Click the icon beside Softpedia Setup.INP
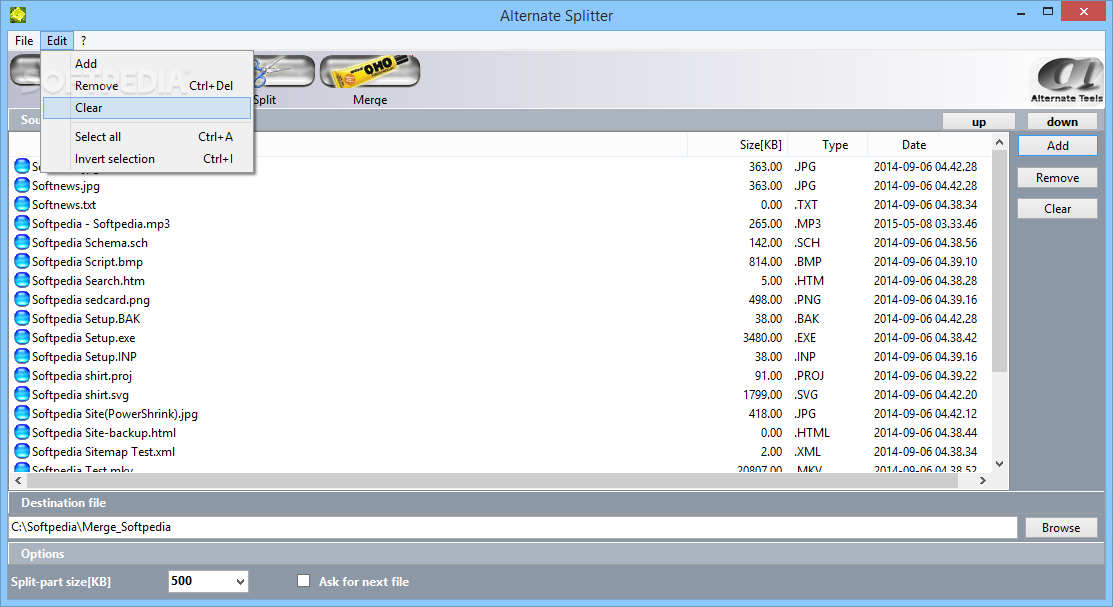Screen dimensions: 1113x607 (x=22, y=356)
